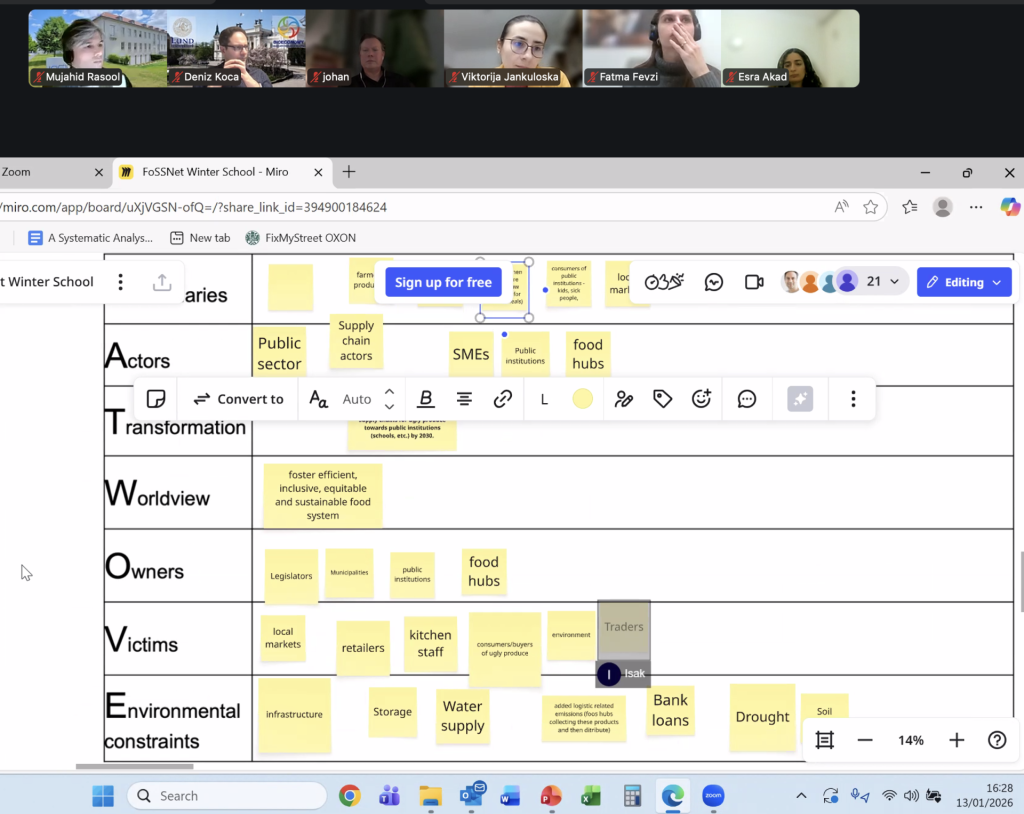Pick the yellow sticky note color swatch

(583, 399)
